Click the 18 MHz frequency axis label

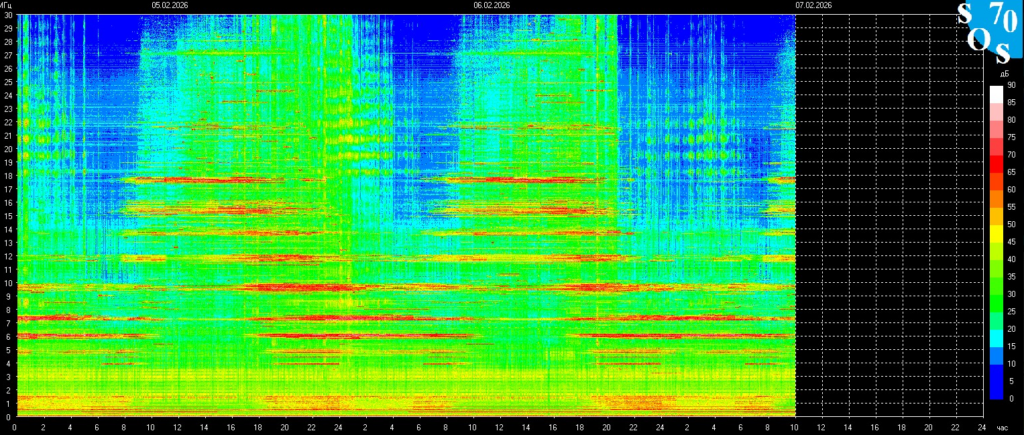tap(7, 176)
